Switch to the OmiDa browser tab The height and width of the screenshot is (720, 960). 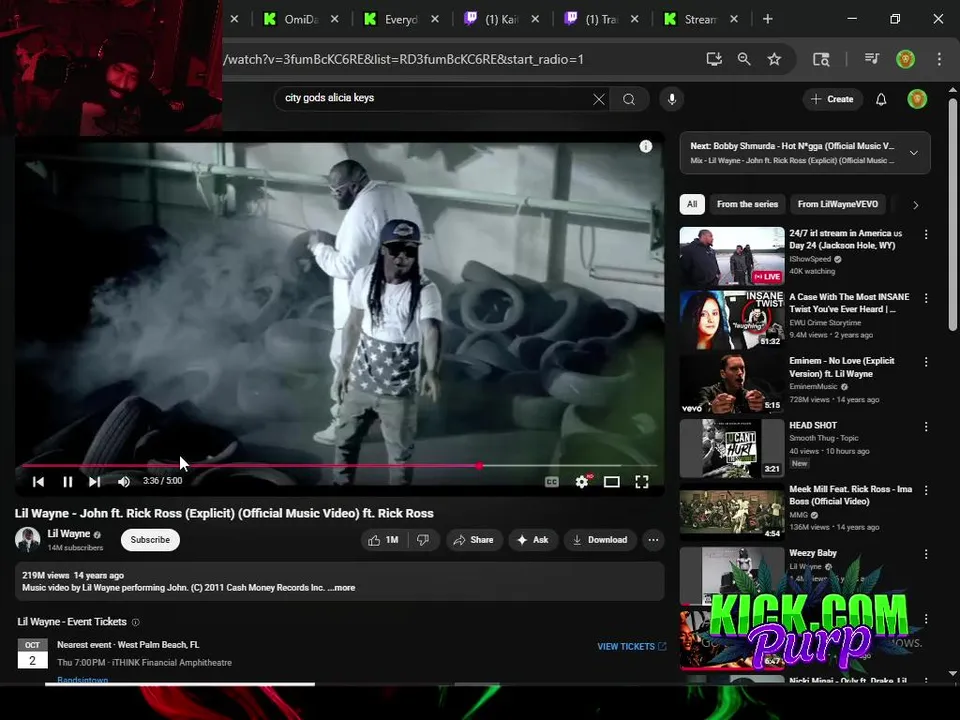pyautogui.click(x=299, y=20)
